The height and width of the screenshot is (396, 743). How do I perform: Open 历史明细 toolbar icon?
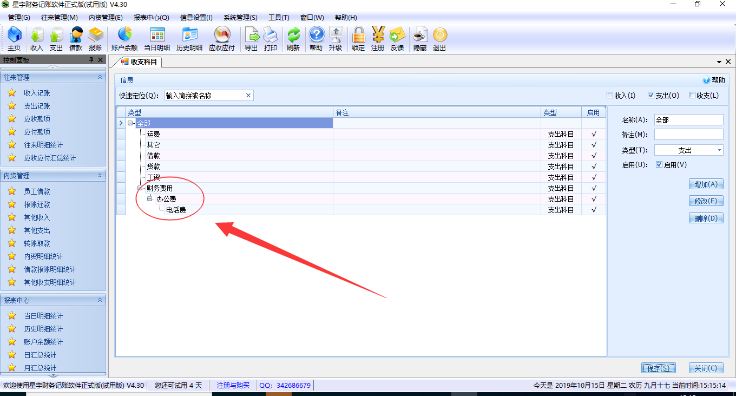pos(190,38)
